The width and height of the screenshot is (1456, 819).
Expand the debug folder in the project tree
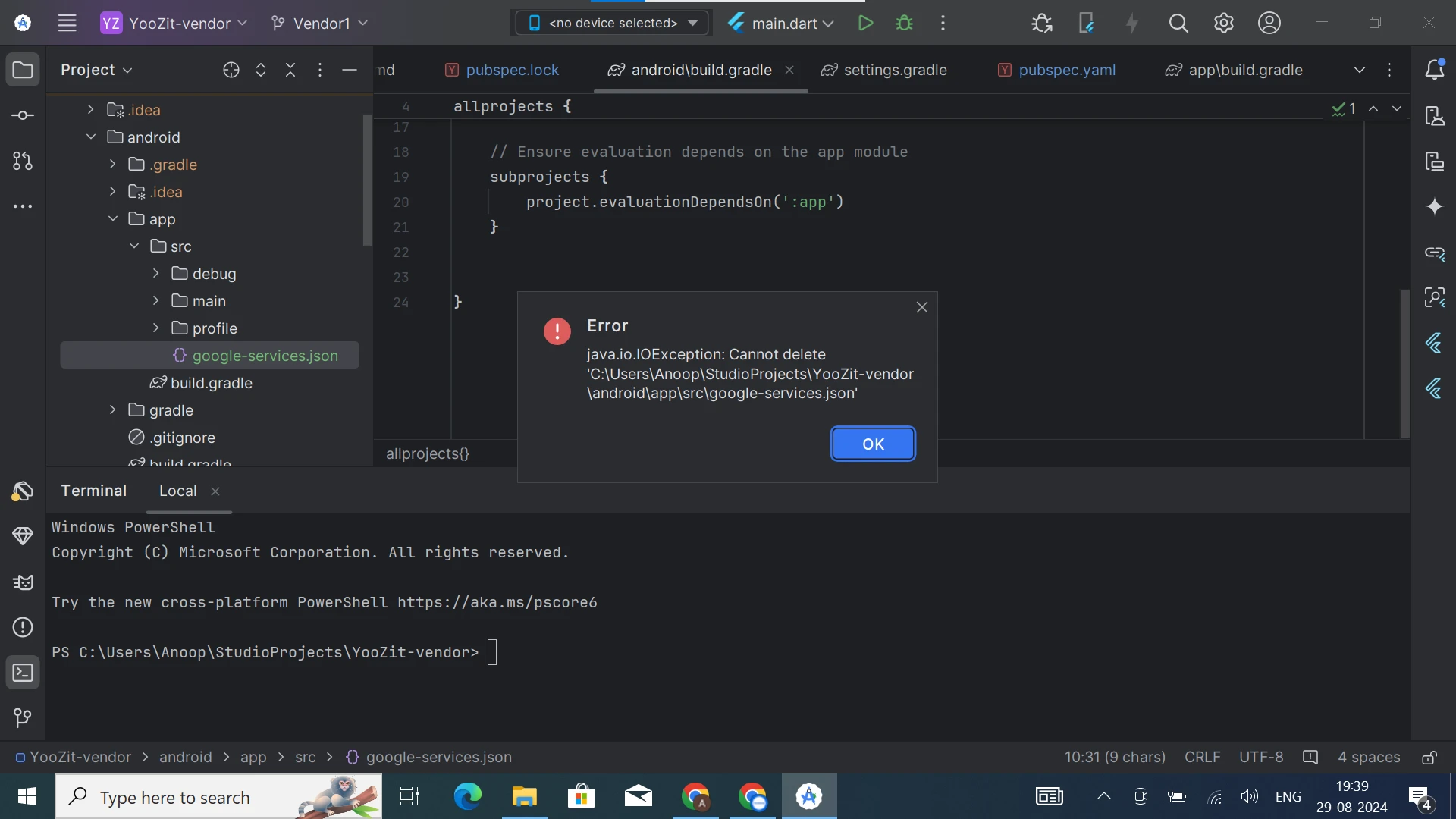(155, 274)
